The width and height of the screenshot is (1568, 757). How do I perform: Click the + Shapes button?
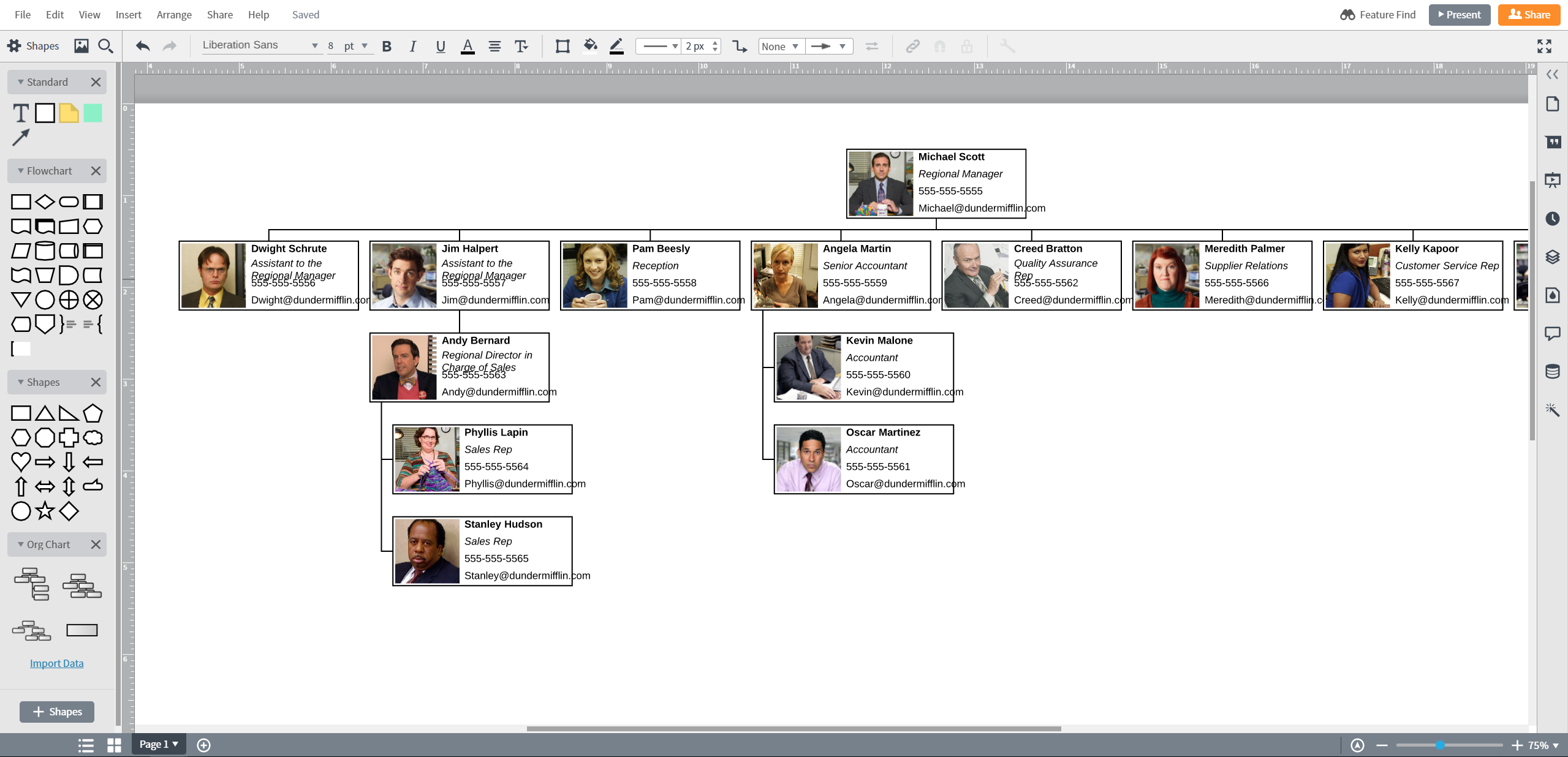pos(57,712)
